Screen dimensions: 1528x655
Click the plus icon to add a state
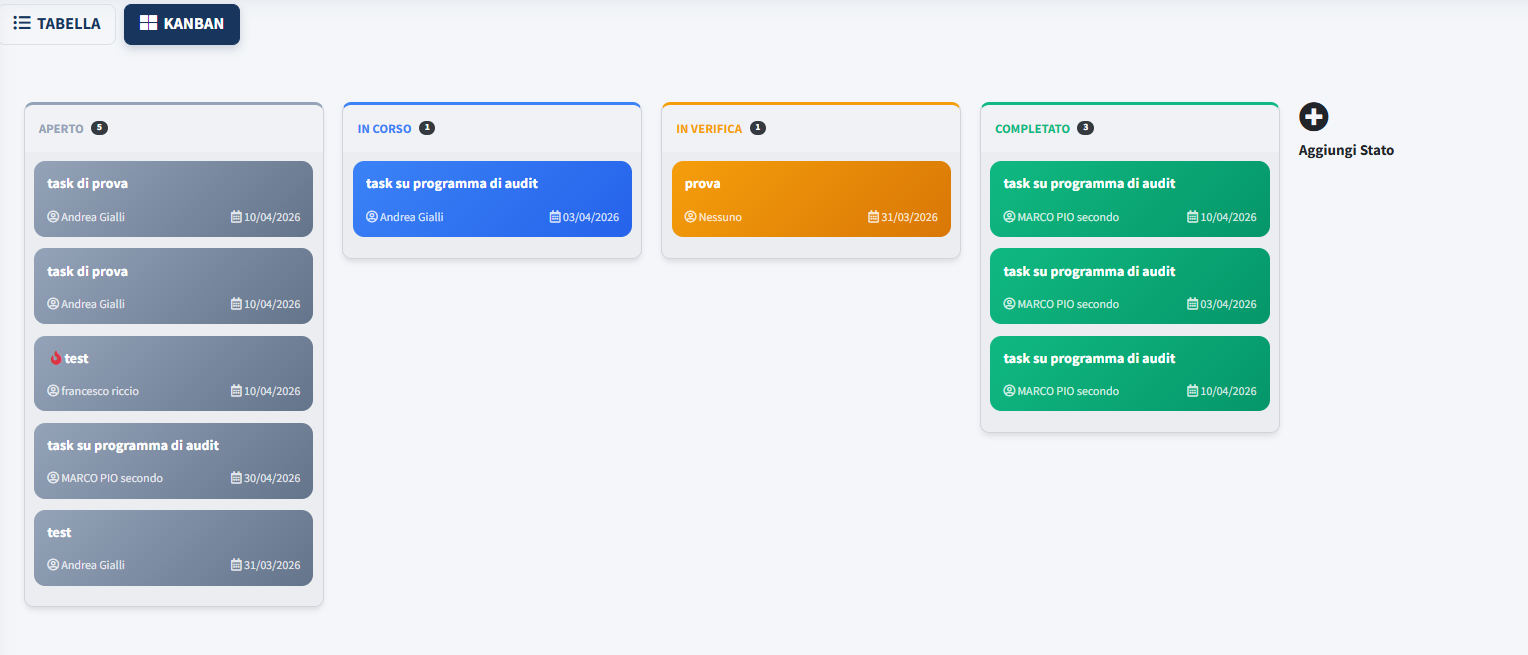(1313, 117)
